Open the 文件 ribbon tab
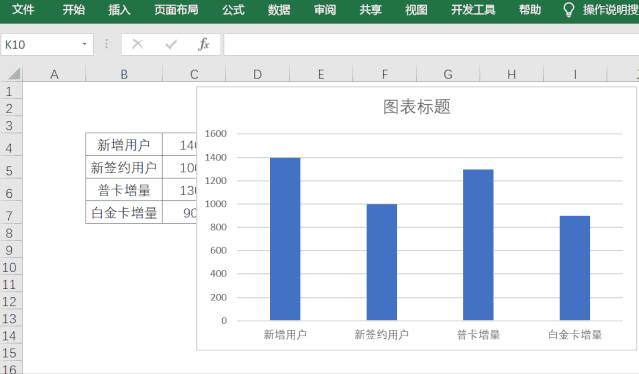This screenshot has height=374, width=639. click(x=23, y=9)
